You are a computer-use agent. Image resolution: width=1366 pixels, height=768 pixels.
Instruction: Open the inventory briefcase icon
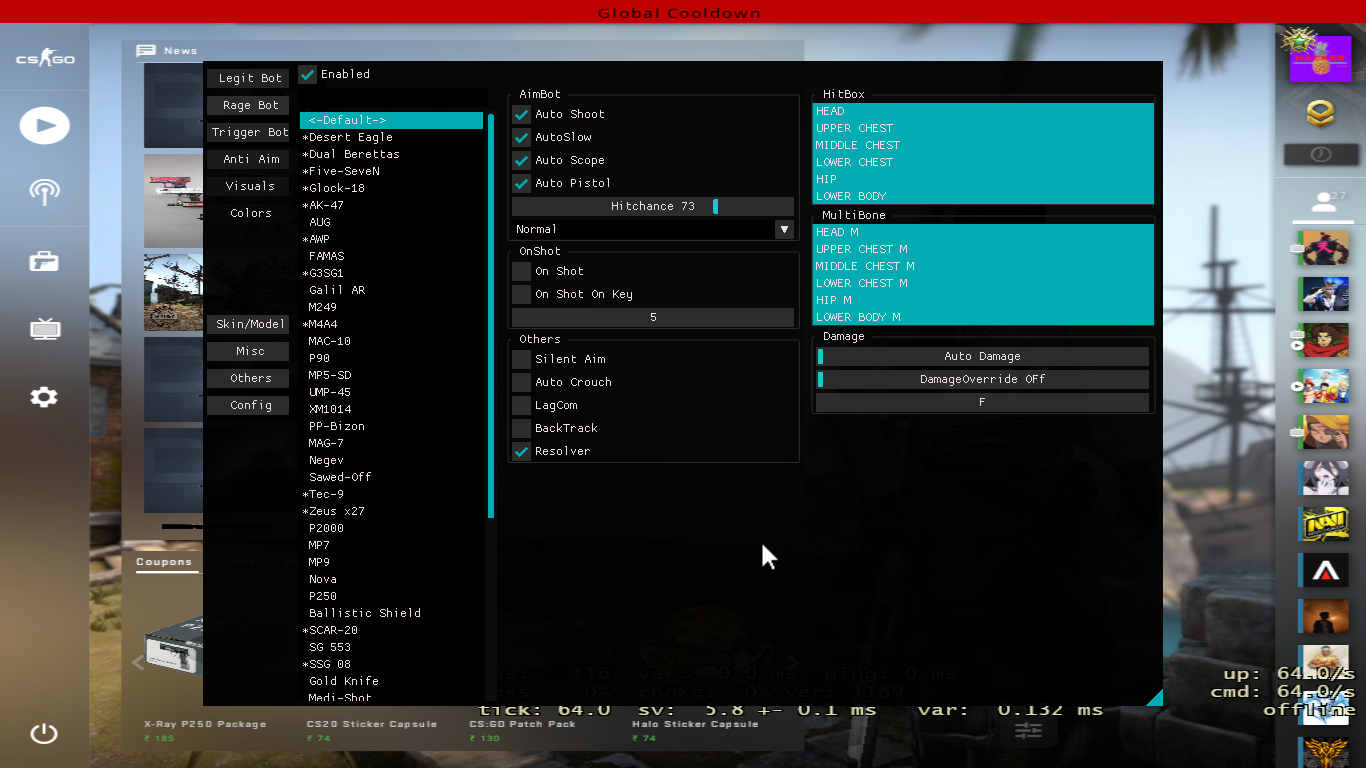click(44, 262)
